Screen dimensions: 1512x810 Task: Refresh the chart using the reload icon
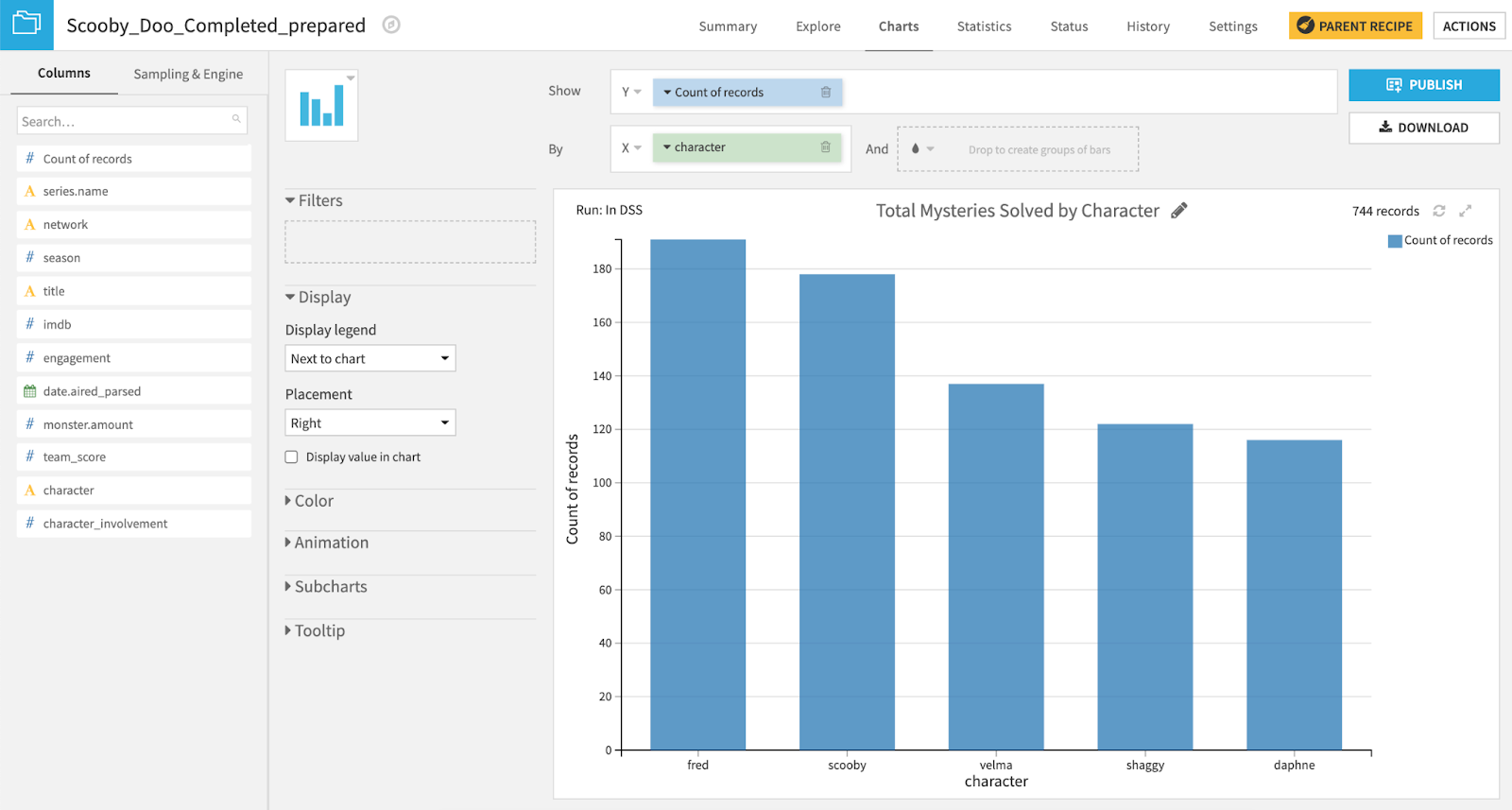(x=1439, y=211)
